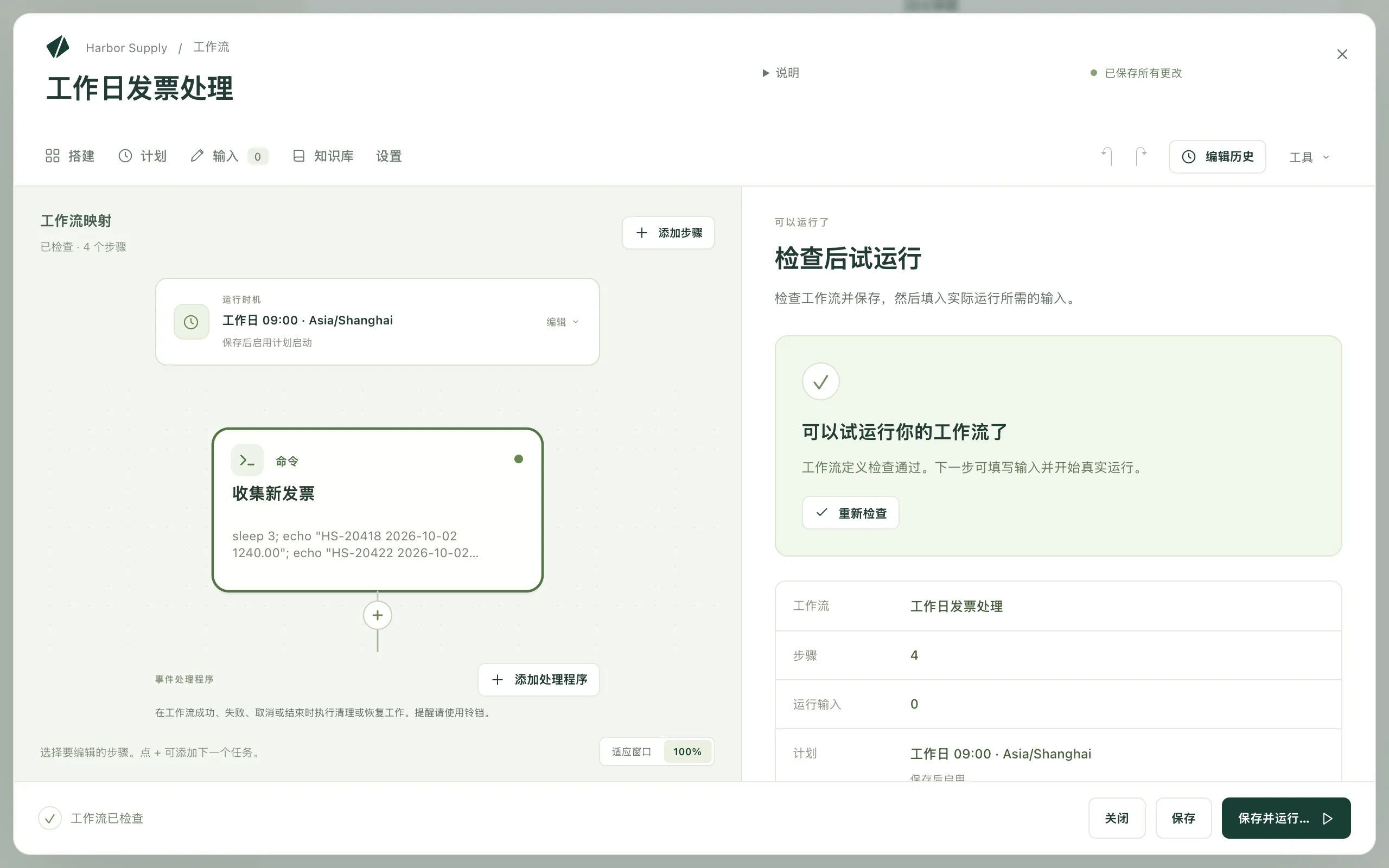Click the 工作流 breadcrumb link
This screenshot has height=868, width=1389.
click(211, 47)
